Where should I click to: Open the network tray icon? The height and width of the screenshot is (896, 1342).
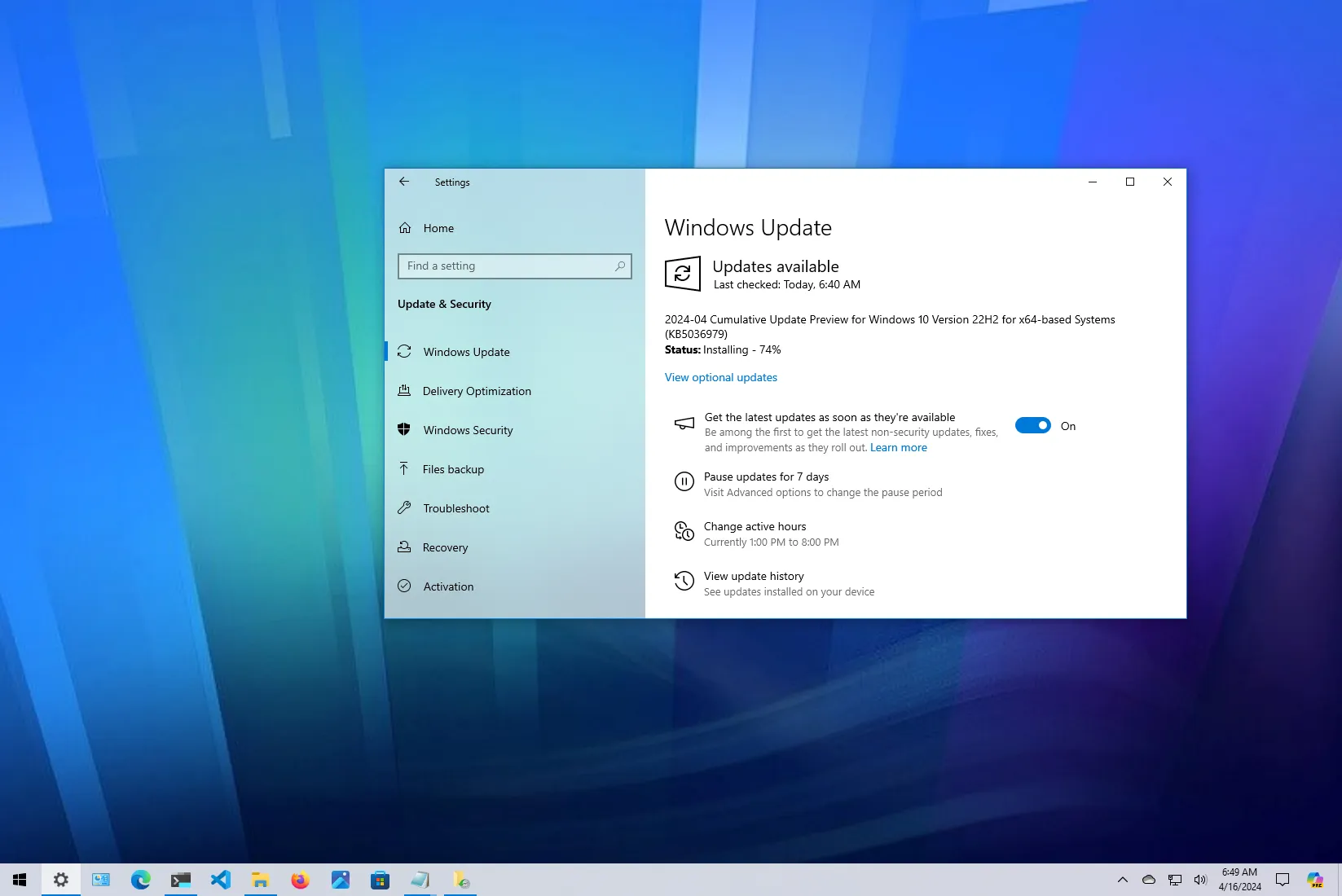1175,880
